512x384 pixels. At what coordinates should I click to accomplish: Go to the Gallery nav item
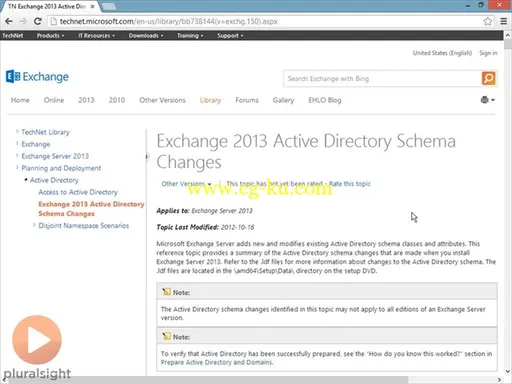[283, 100]
